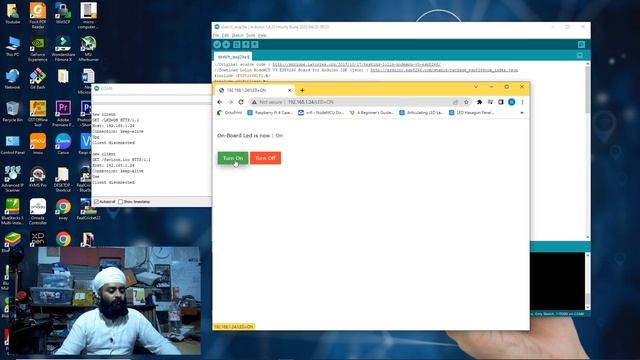This screenshot has width=640, height=360.
Task: Open Arduino Help menu
Action: [262, 36]
